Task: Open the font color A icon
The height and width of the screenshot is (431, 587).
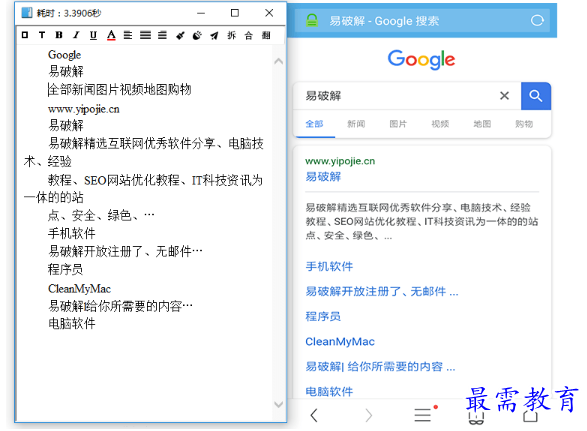Action: tap(111, 35)
